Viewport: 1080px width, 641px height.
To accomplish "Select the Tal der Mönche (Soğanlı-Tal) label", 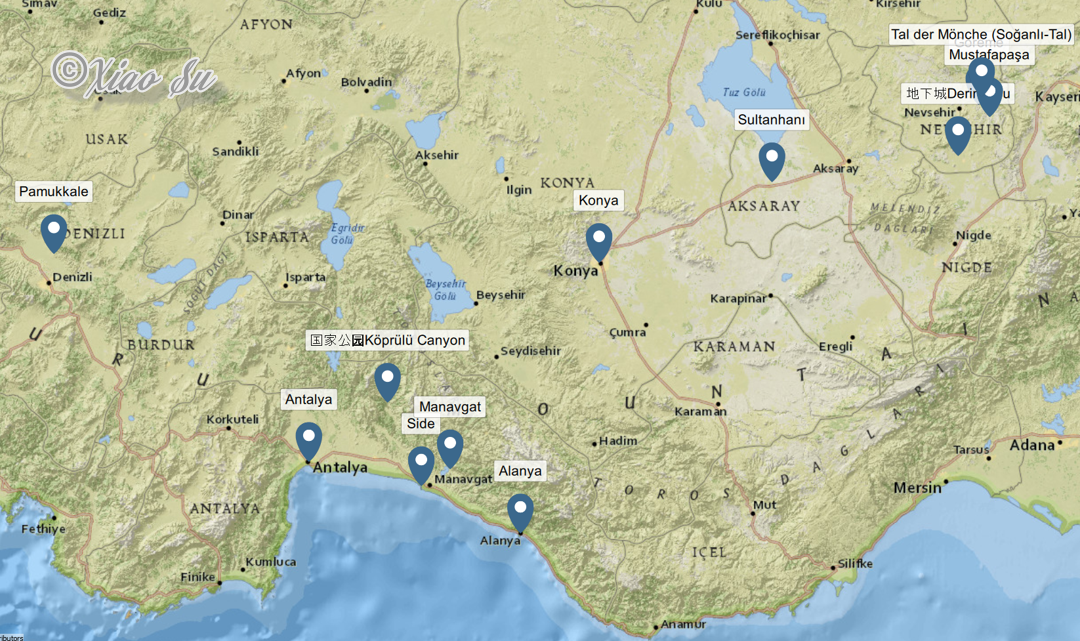I will pyautogui.click(x=980, y=35).
